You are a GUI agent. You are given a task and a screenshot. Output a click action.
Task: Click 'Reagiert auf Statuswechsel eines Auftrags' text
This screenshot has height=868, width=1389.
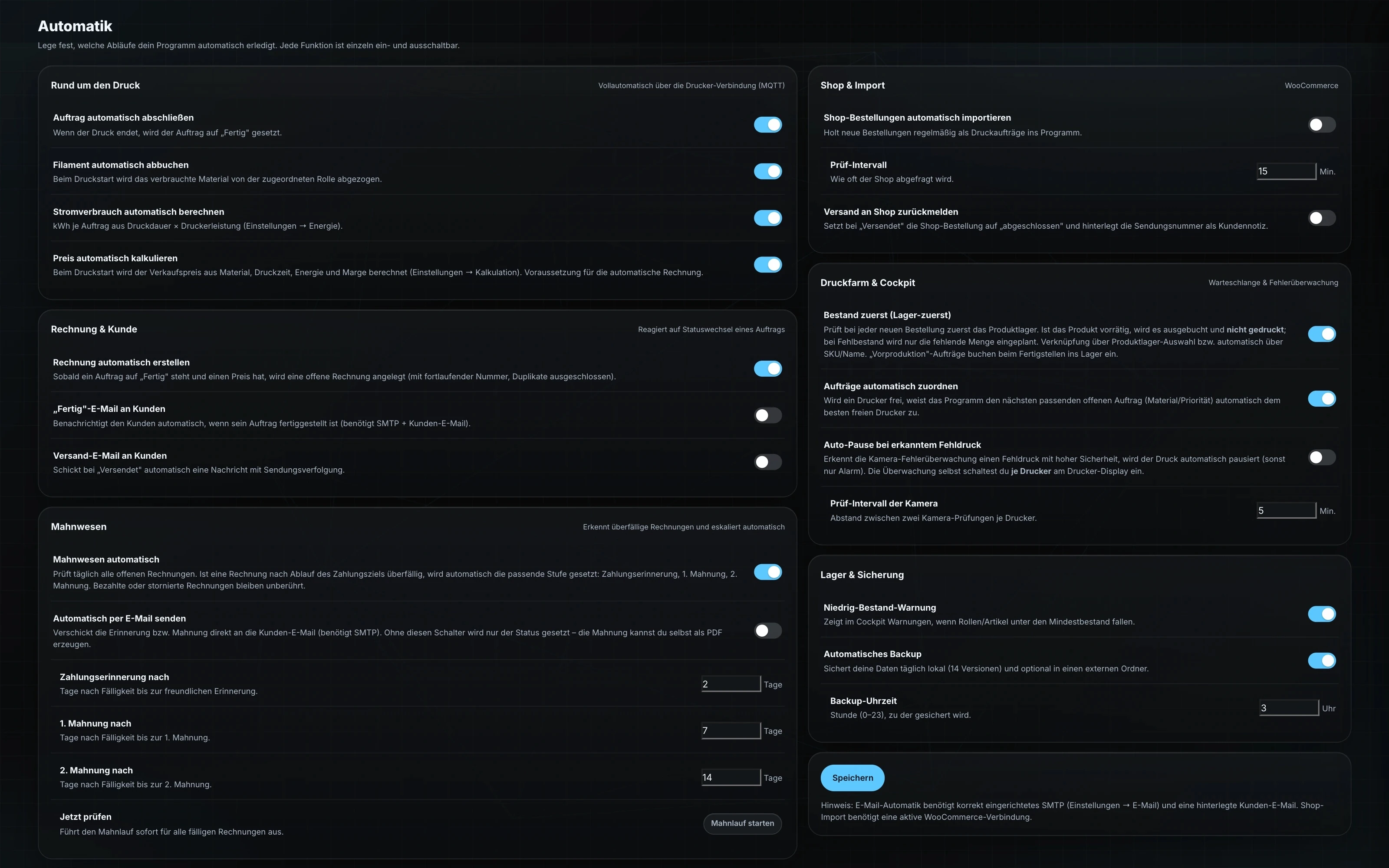(711, 329)
